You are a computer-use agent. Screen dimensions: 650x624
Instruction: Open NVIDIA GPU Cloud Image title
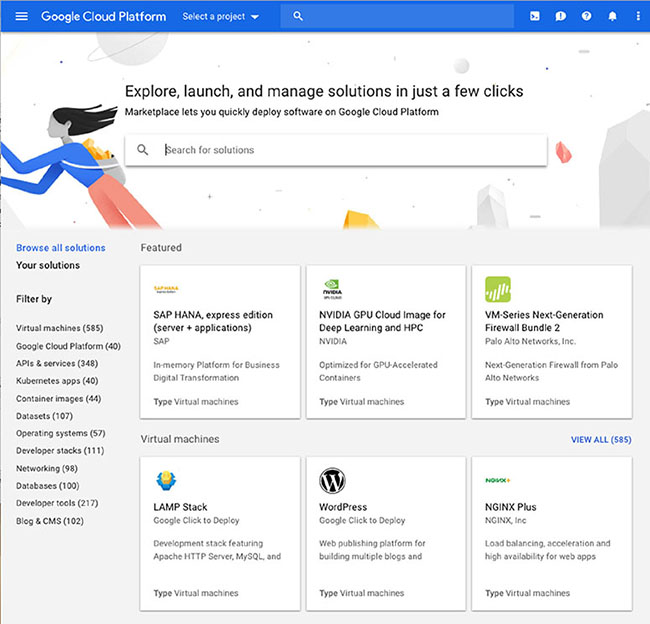[x=382, y=321]
